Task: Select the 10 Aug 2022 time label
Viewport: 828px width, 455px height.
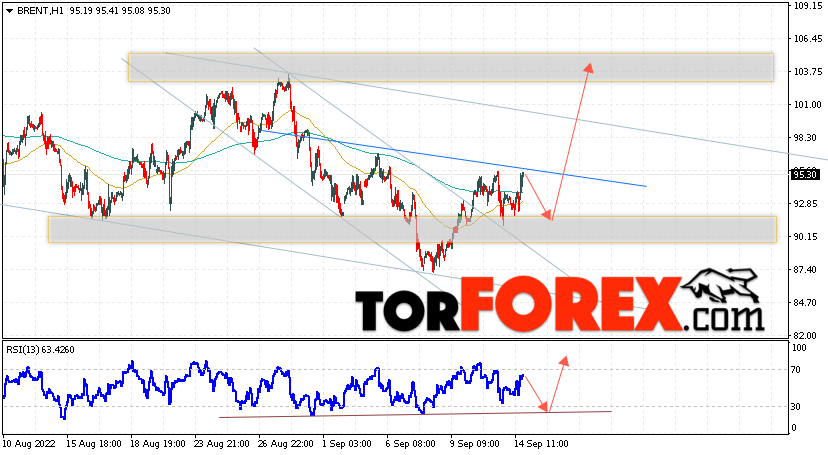Action: click(x=29, y=444)
